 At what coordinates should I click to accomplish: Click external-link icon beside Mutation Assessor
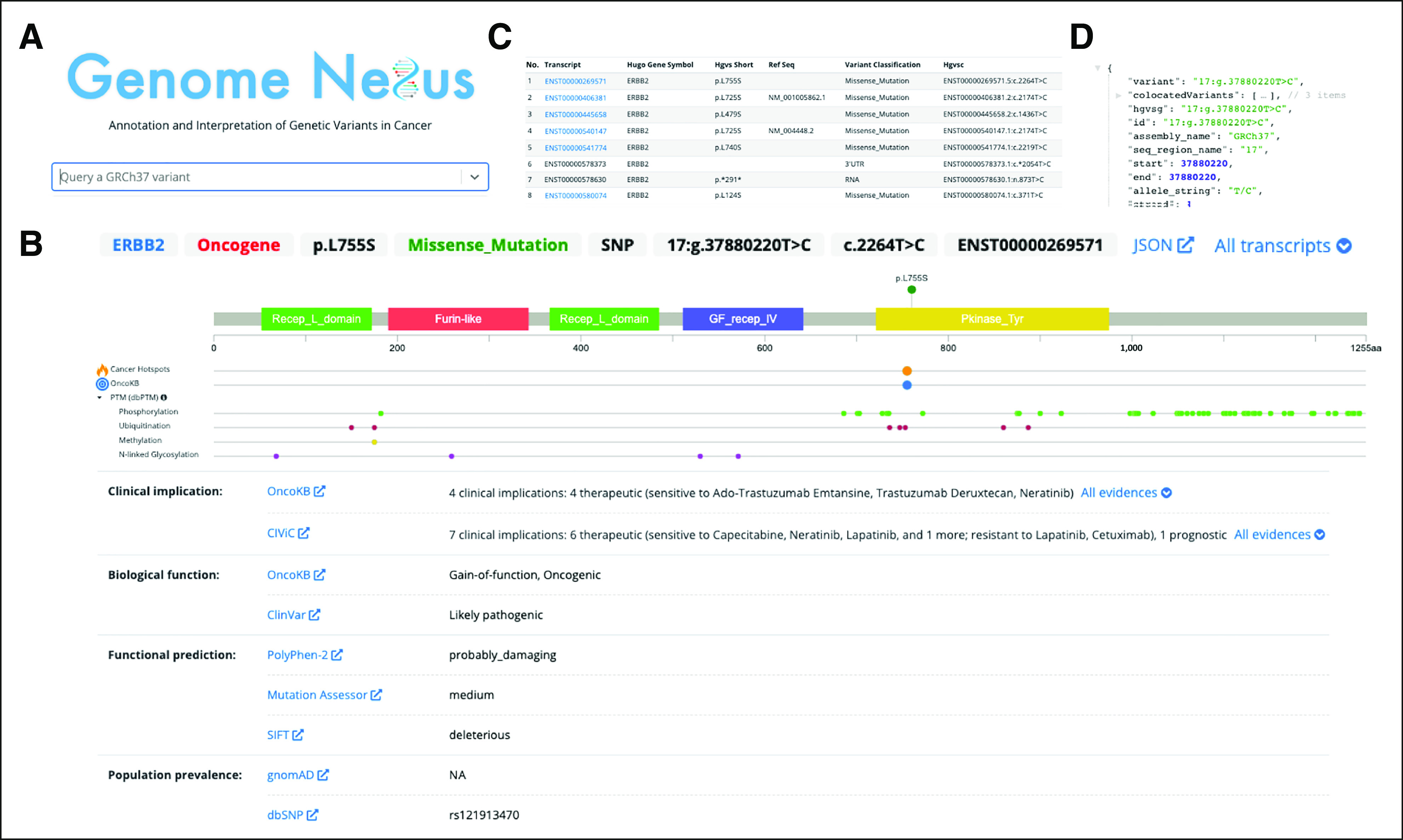[x=376, y=695]
